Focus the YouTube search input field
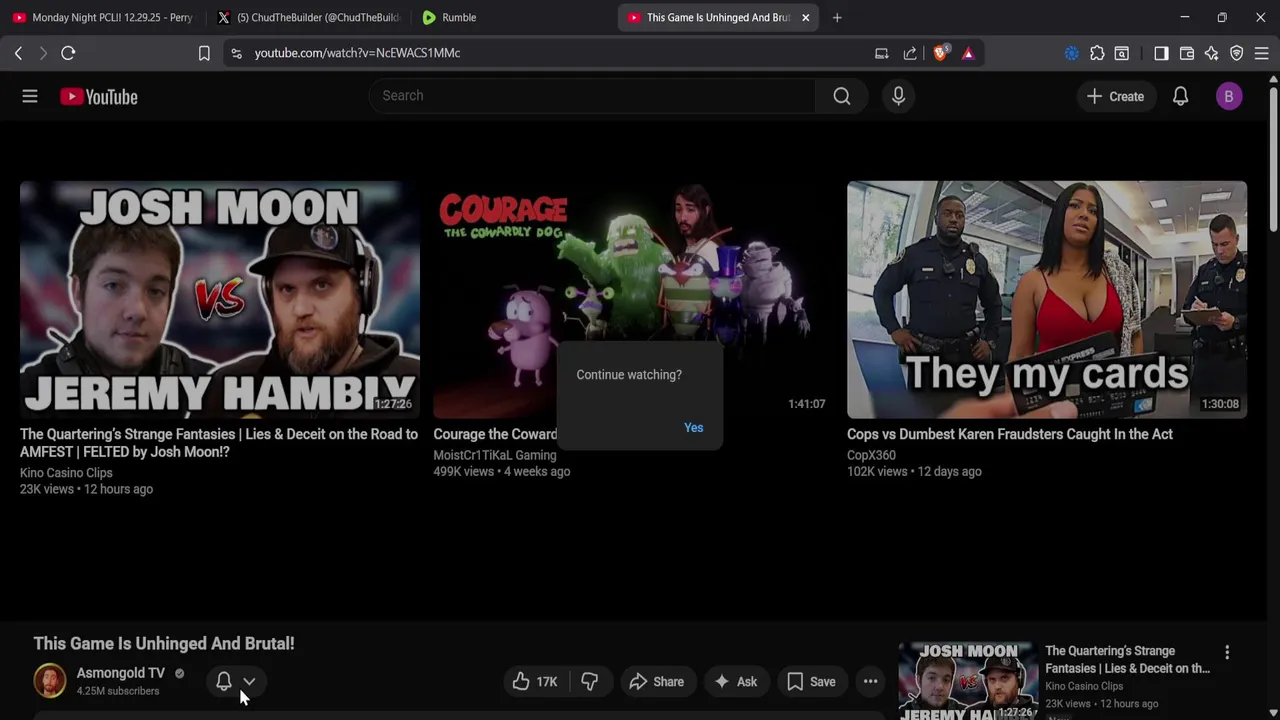1280x720 pixels. pos(592,96)
